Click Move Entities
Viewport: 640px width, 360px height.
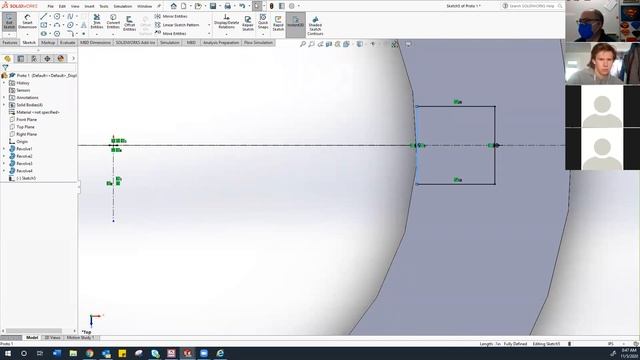171,33
